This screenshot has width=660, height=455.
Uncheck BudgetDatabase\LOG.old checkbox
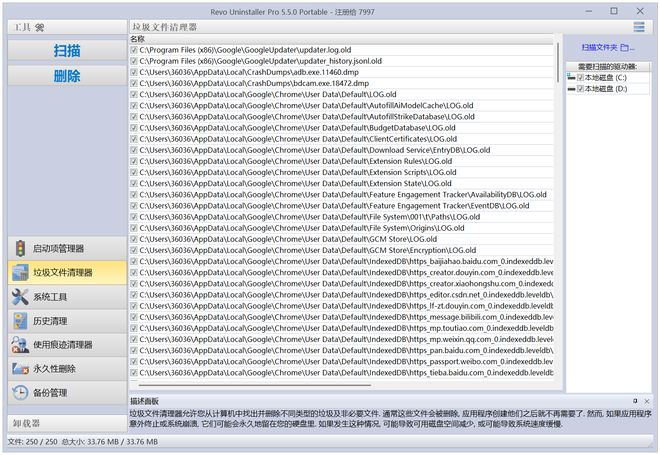134,128
